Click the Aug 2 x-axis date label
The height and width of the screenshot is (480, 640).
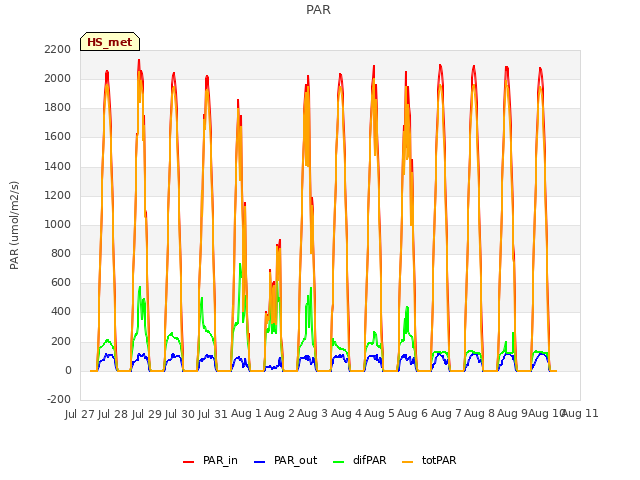[x=279, y=414]
